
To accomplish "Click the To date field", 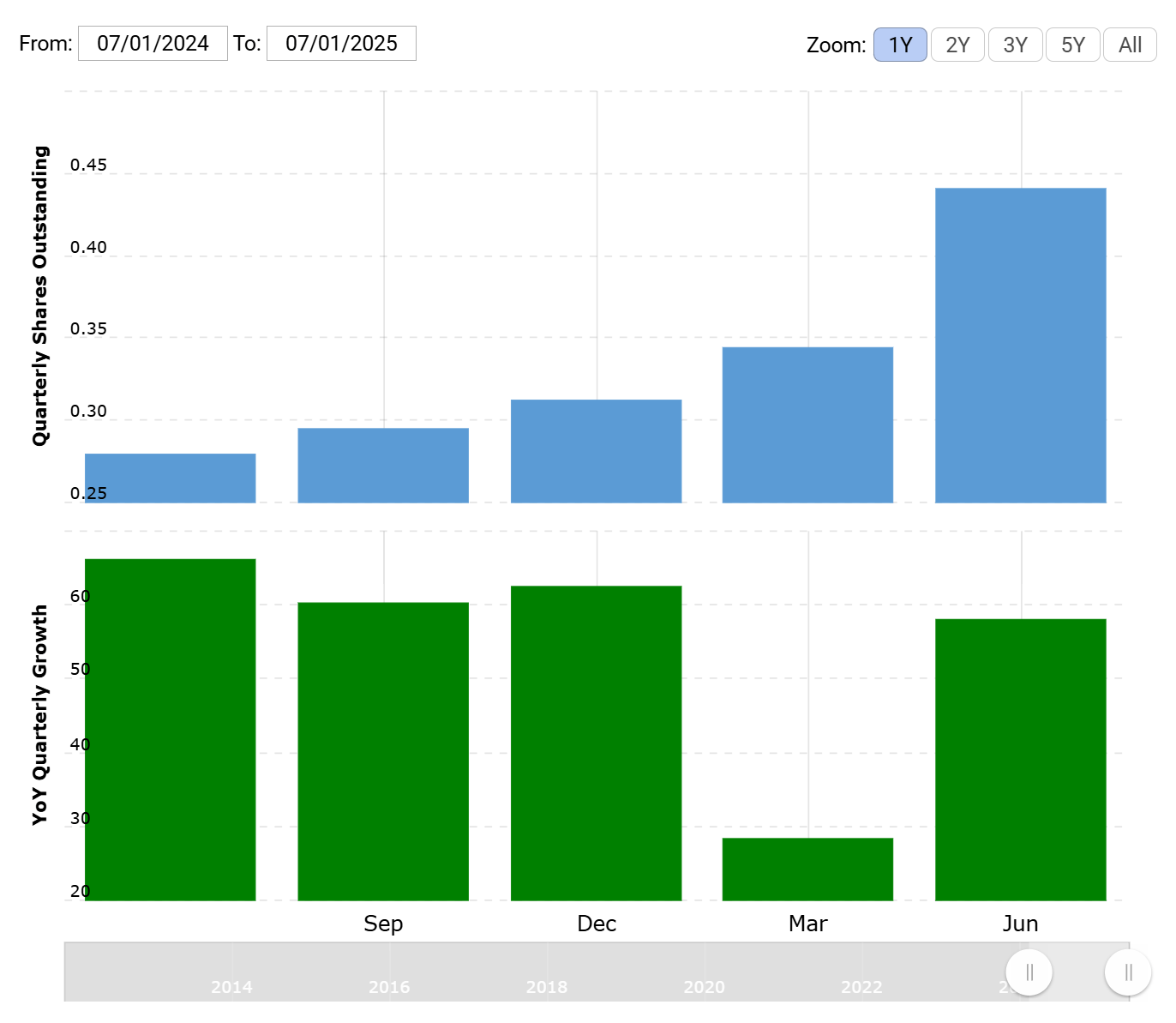I will (341, 44).
